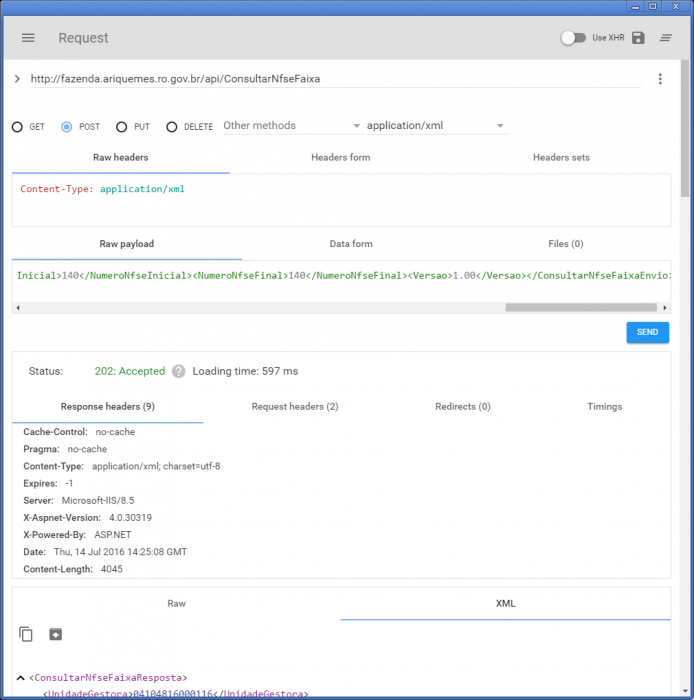Click the 'Date: Thu, 14 Jul 2016' row

[x=105, y=552]
